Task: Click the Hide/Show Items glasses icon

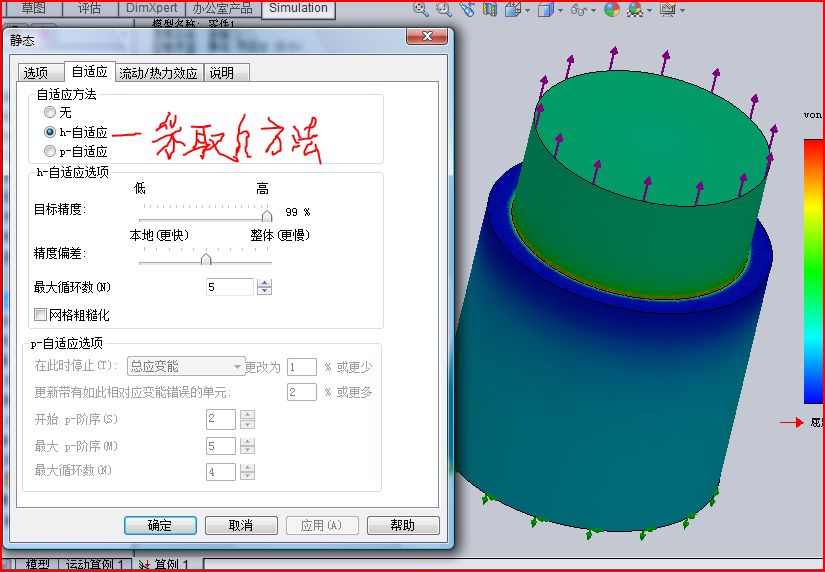Action: 578,9
